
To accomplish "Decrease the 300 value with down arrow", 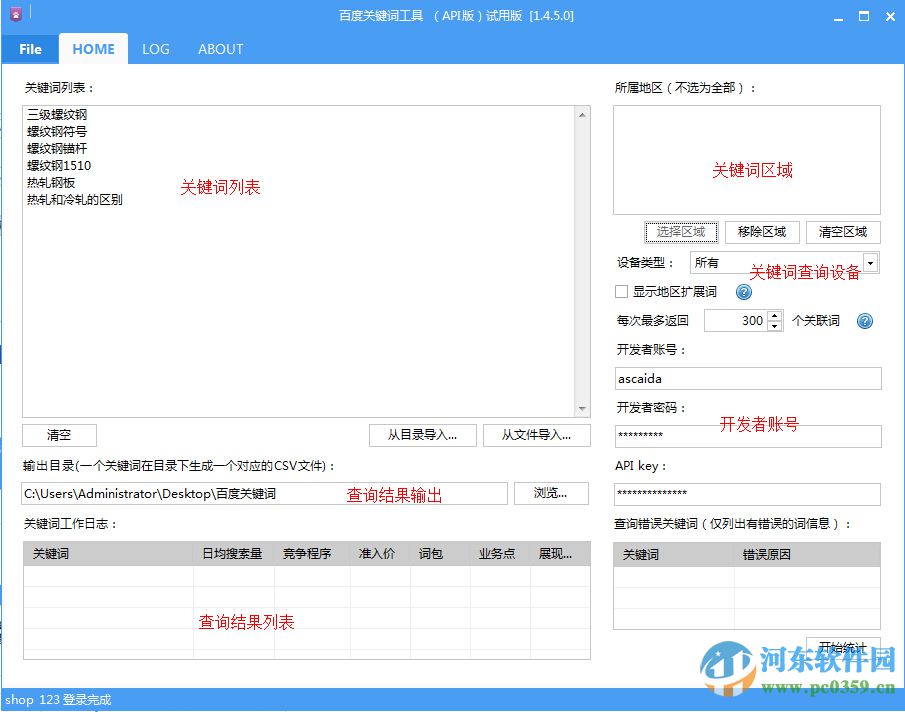I will coord(775,325).
